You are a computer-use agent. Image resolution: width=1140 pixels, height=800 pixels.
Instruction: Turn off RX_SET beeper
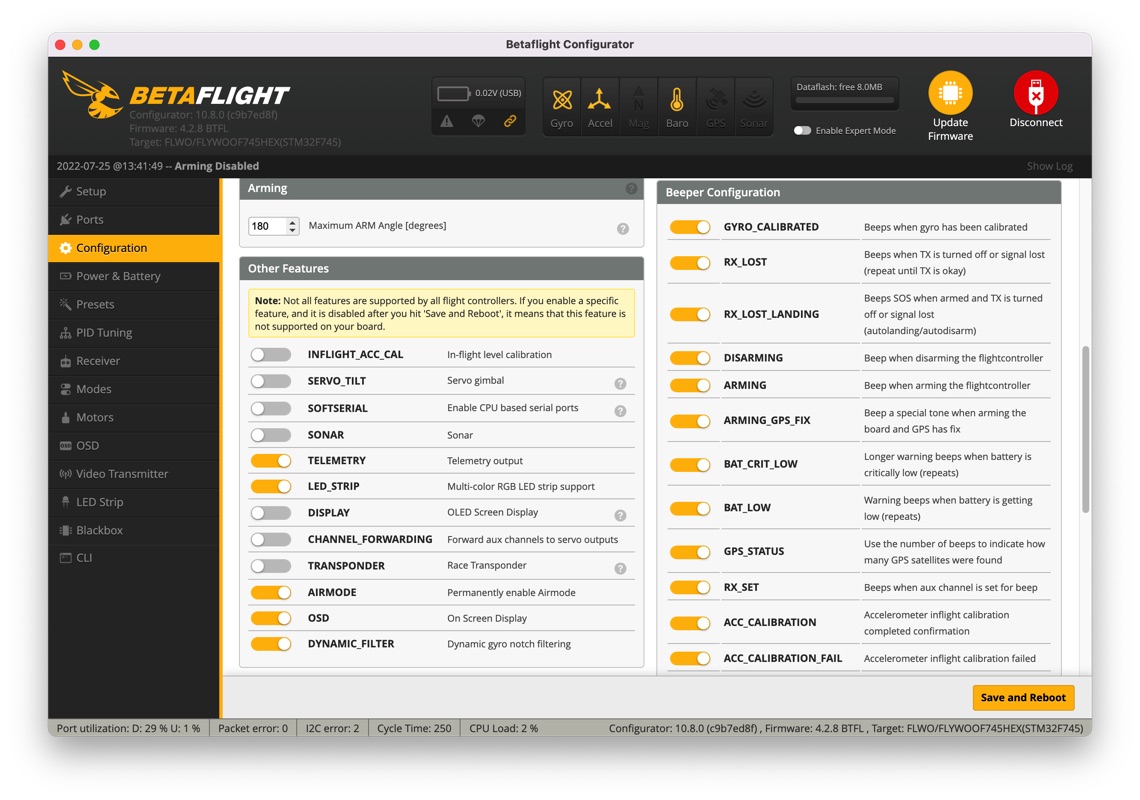[690, 587]
